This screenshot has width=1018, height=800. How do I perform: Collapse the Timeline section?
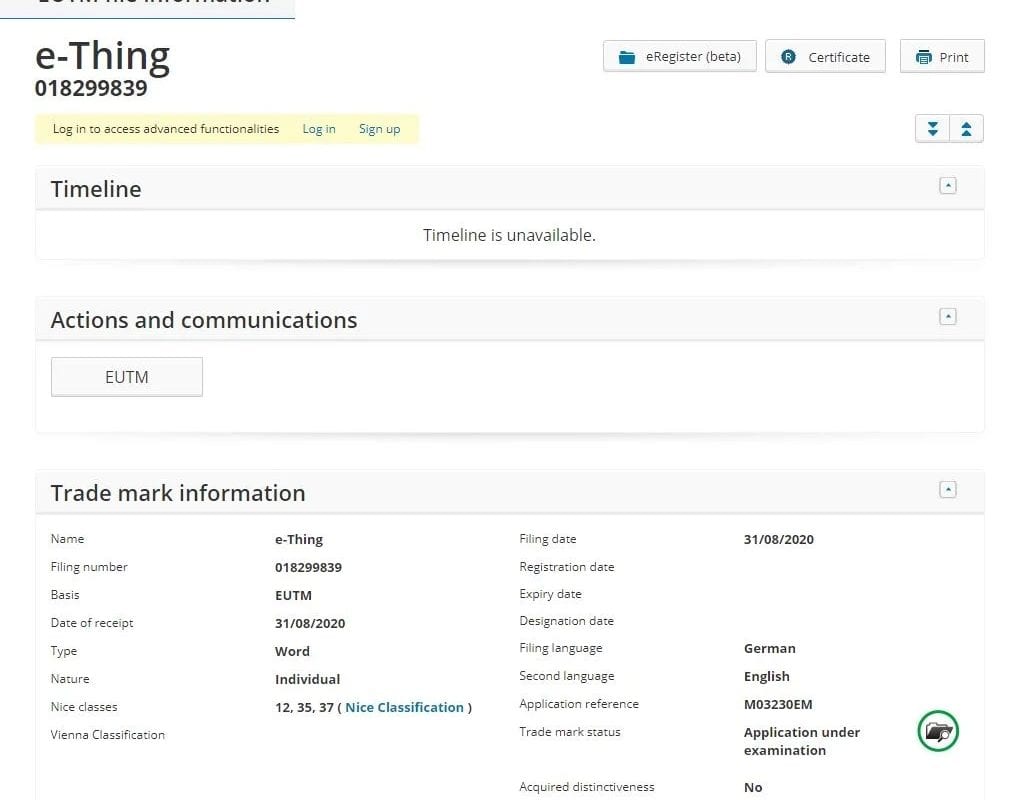tap(948, 186)
